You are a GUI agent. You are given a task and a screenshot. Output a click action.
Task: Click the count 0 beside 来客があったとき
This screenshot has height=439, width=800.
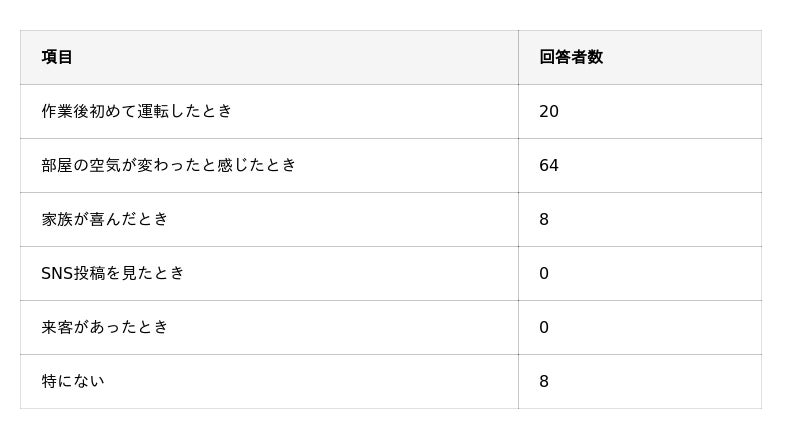[x=544, y=327]
